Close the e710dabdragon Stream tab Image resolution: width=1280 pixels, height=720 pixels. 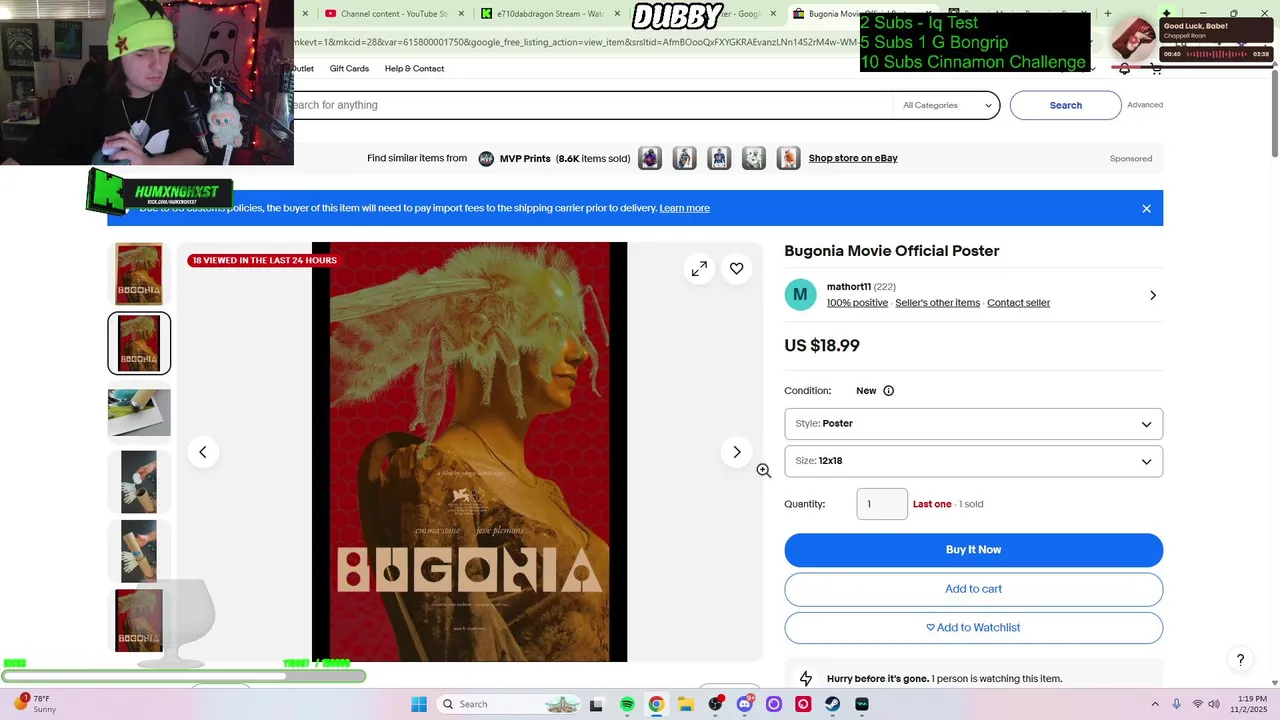pyautogui.click(x=617, y=14)
